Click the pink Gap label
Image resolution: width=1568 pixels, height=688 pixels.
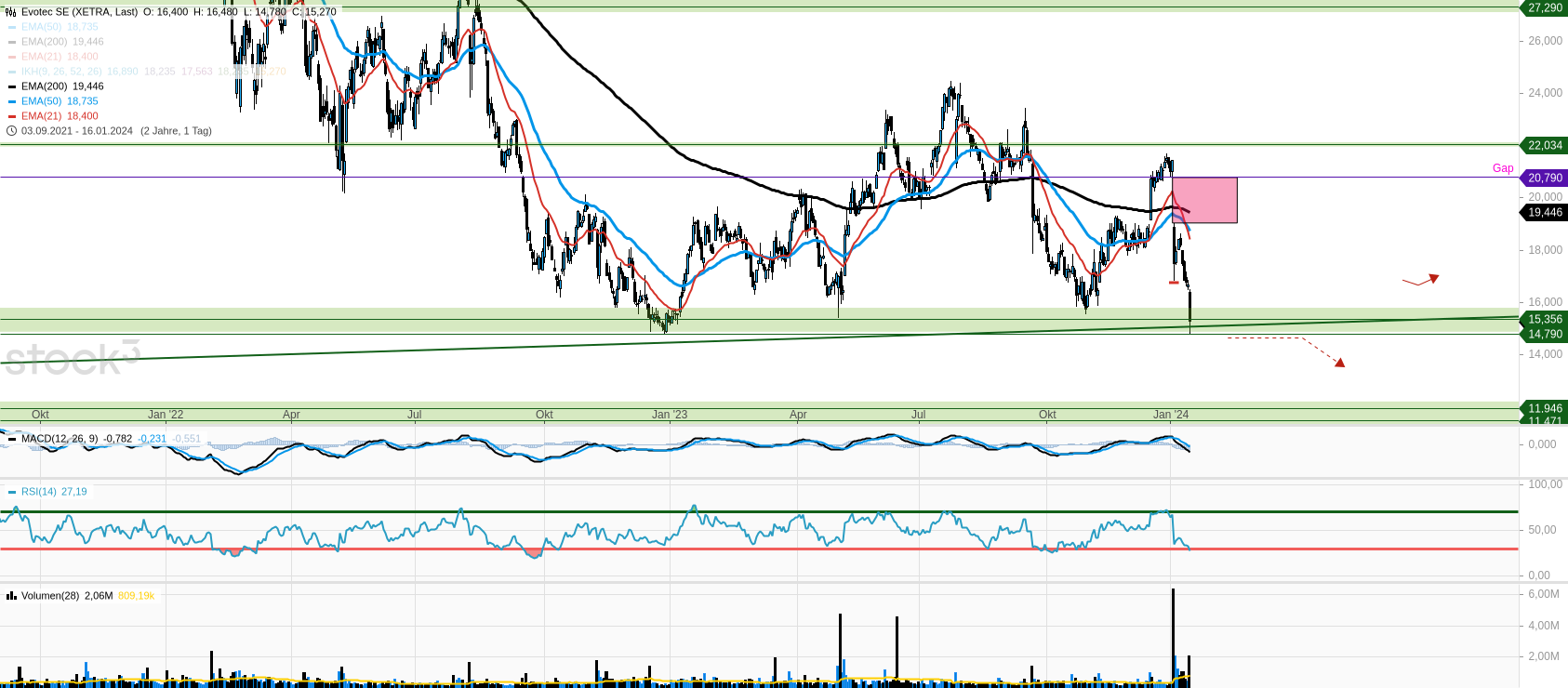pyautogui.click(x=1503, y=168)
